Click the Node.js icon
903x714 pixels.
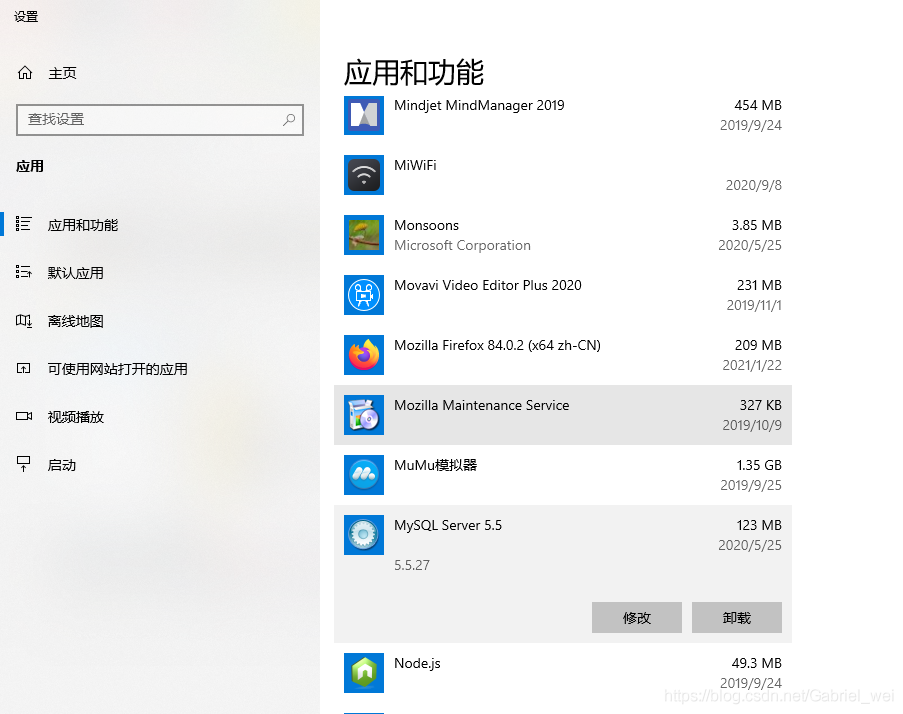pyautogui.click(x=363, y=673)
